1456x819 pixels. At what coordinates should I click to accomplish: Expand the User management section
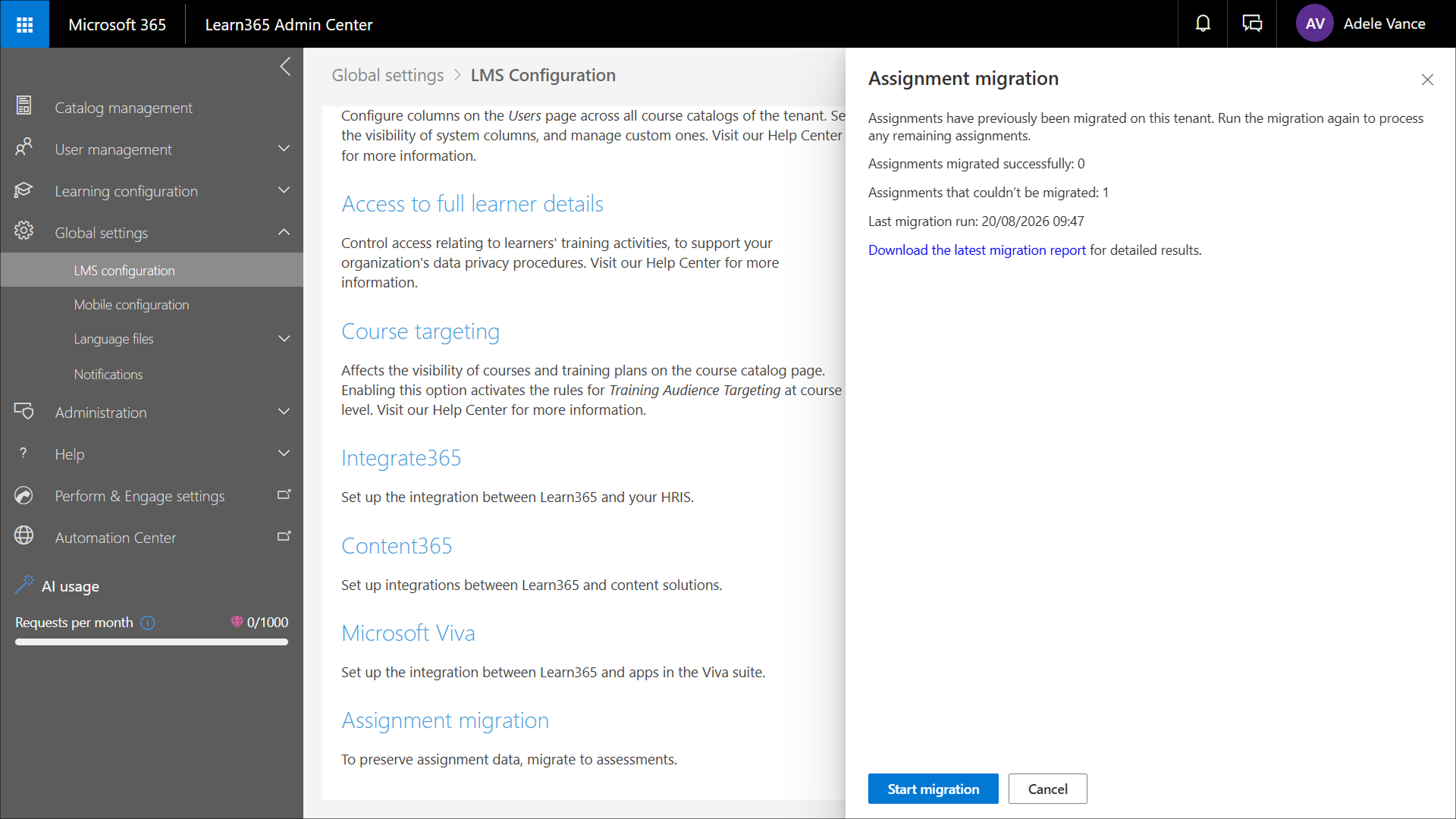(x=284, y=149)
